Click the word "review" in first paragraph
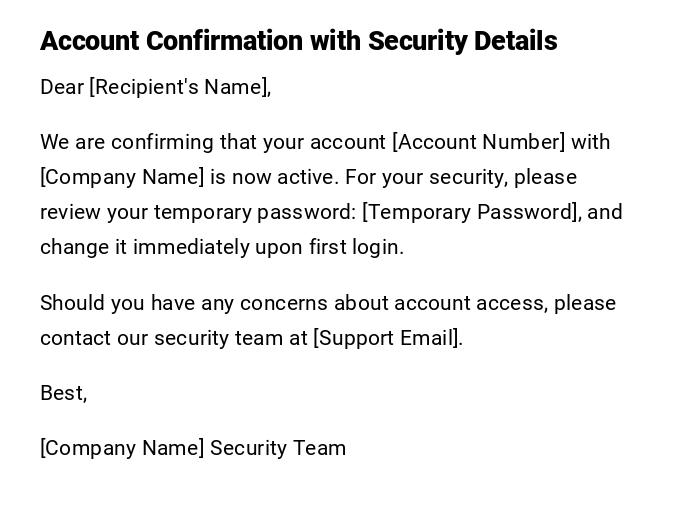The height and width of the screenshot is (510, 700). coord(69,212)
